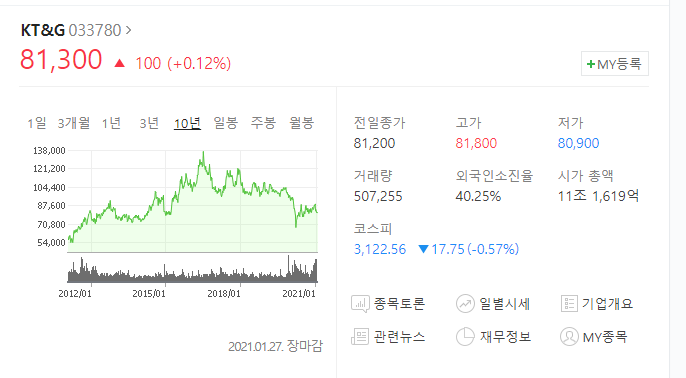Select the 3년 chart period
The width and height of the screenshot is (686, 378).
(149, 123)
